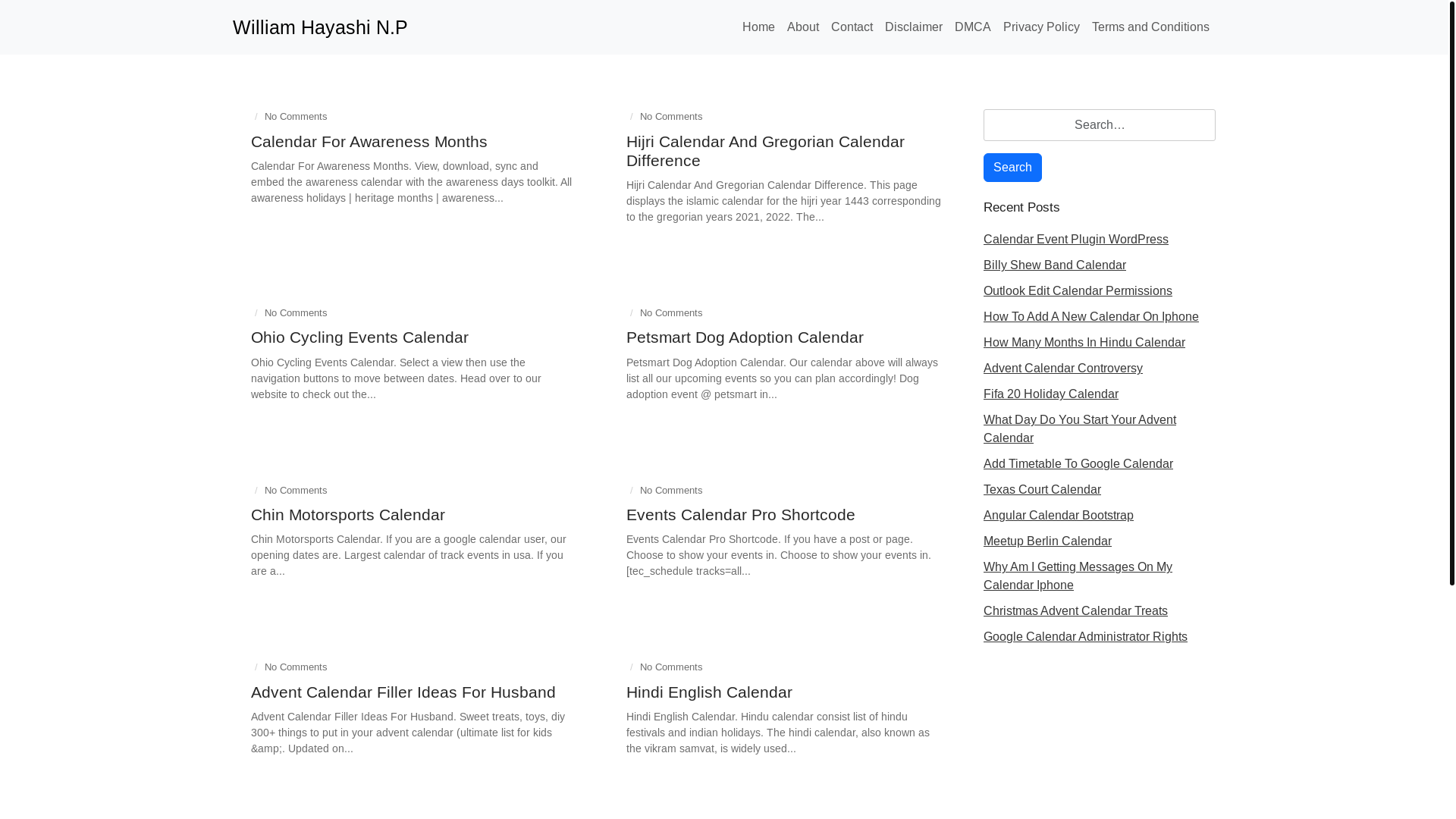Open the Contact page

point(852,27)
